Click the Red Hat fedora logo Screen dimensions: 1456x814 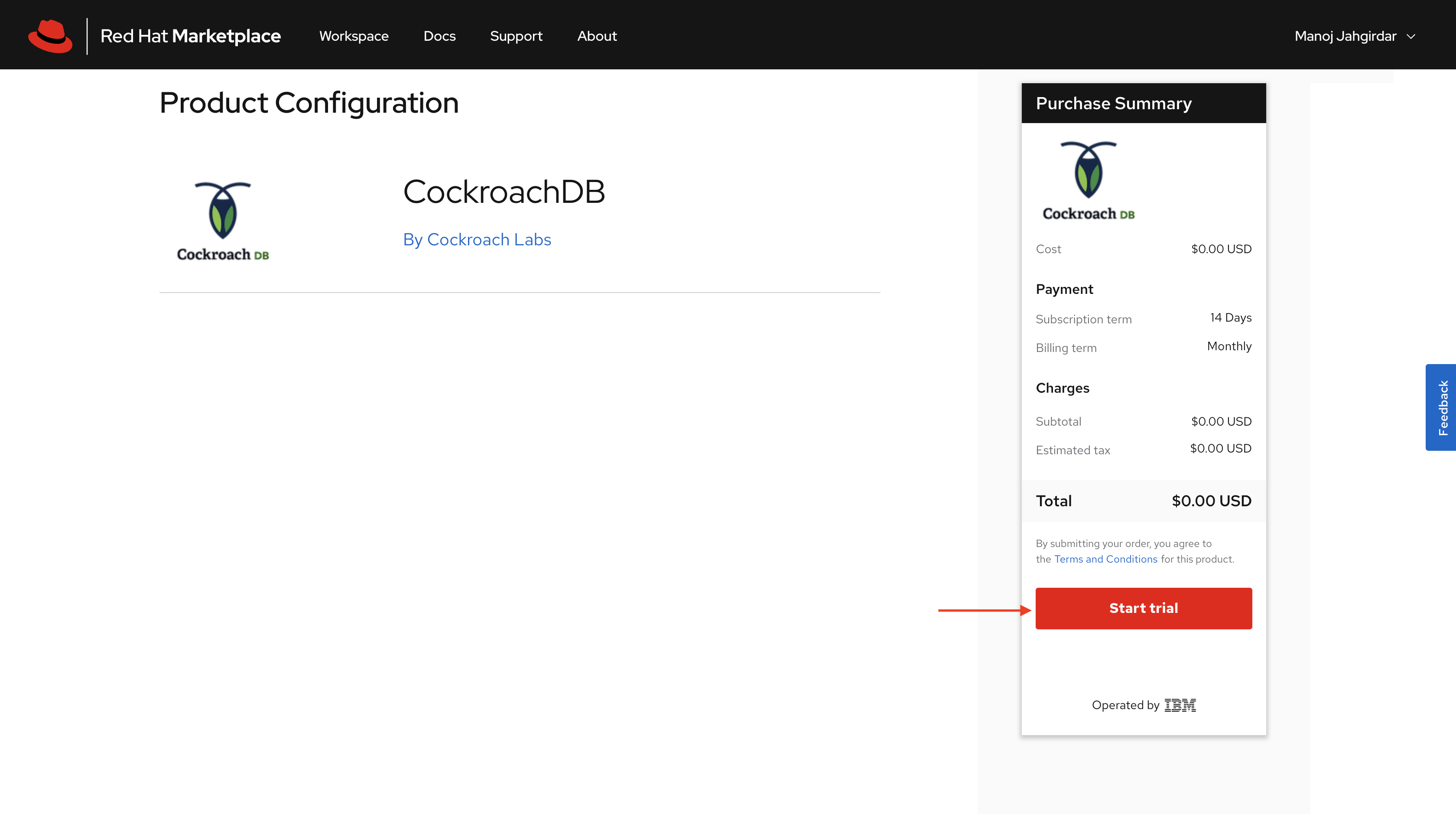(x=50, y=36)
